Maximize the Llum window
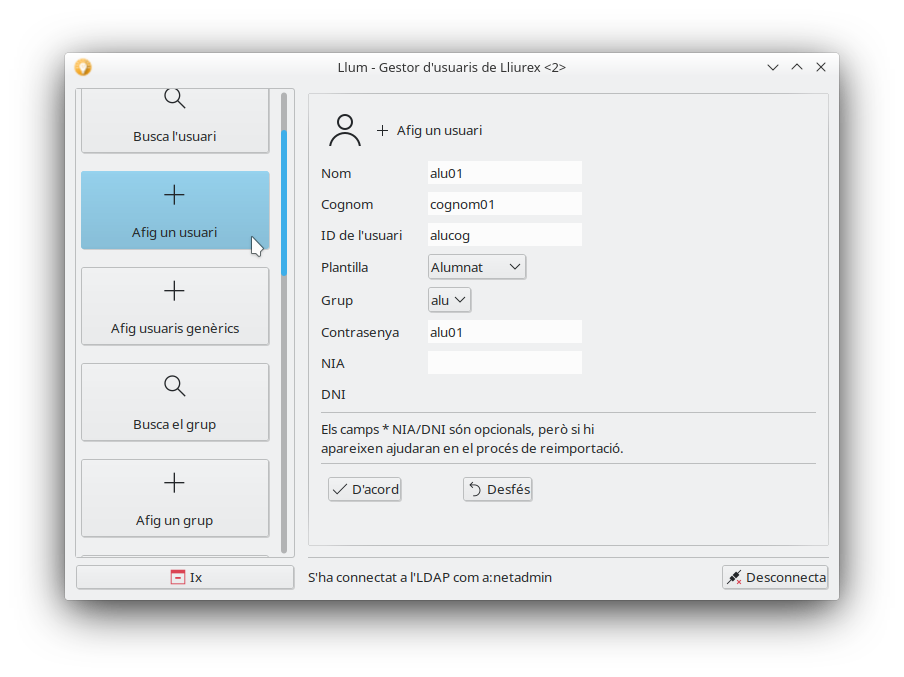Screen dimensions: 904x677 point(797,67)
